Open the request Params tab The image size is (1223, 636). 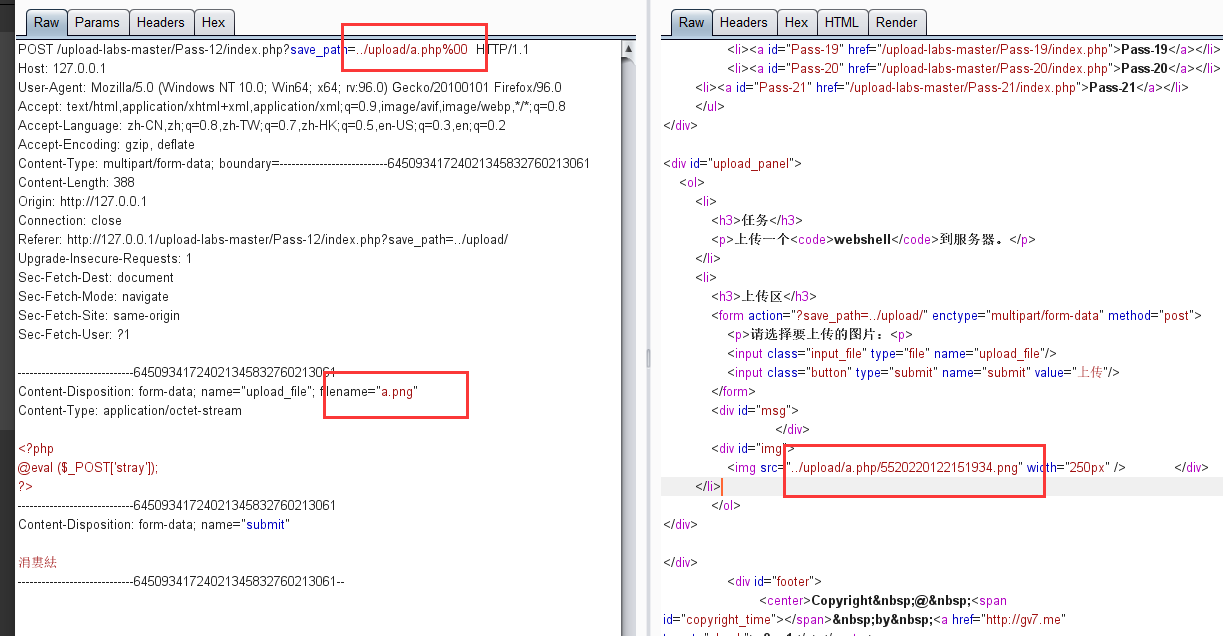click(97, 22)
